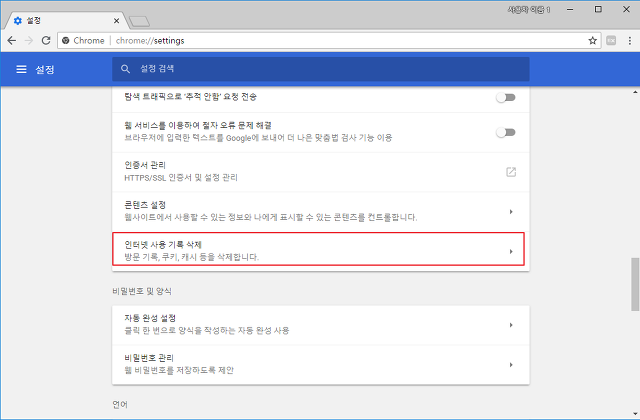Click 자동 완성 설정 row title

[150, 318]
